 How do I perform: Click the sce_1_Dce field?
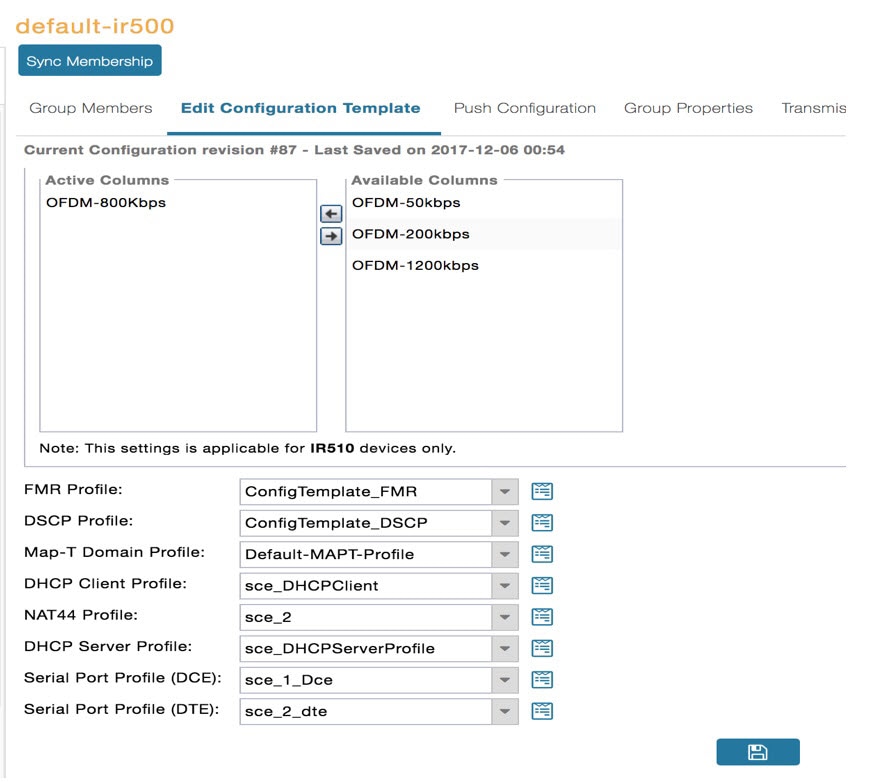click(366, 680)
